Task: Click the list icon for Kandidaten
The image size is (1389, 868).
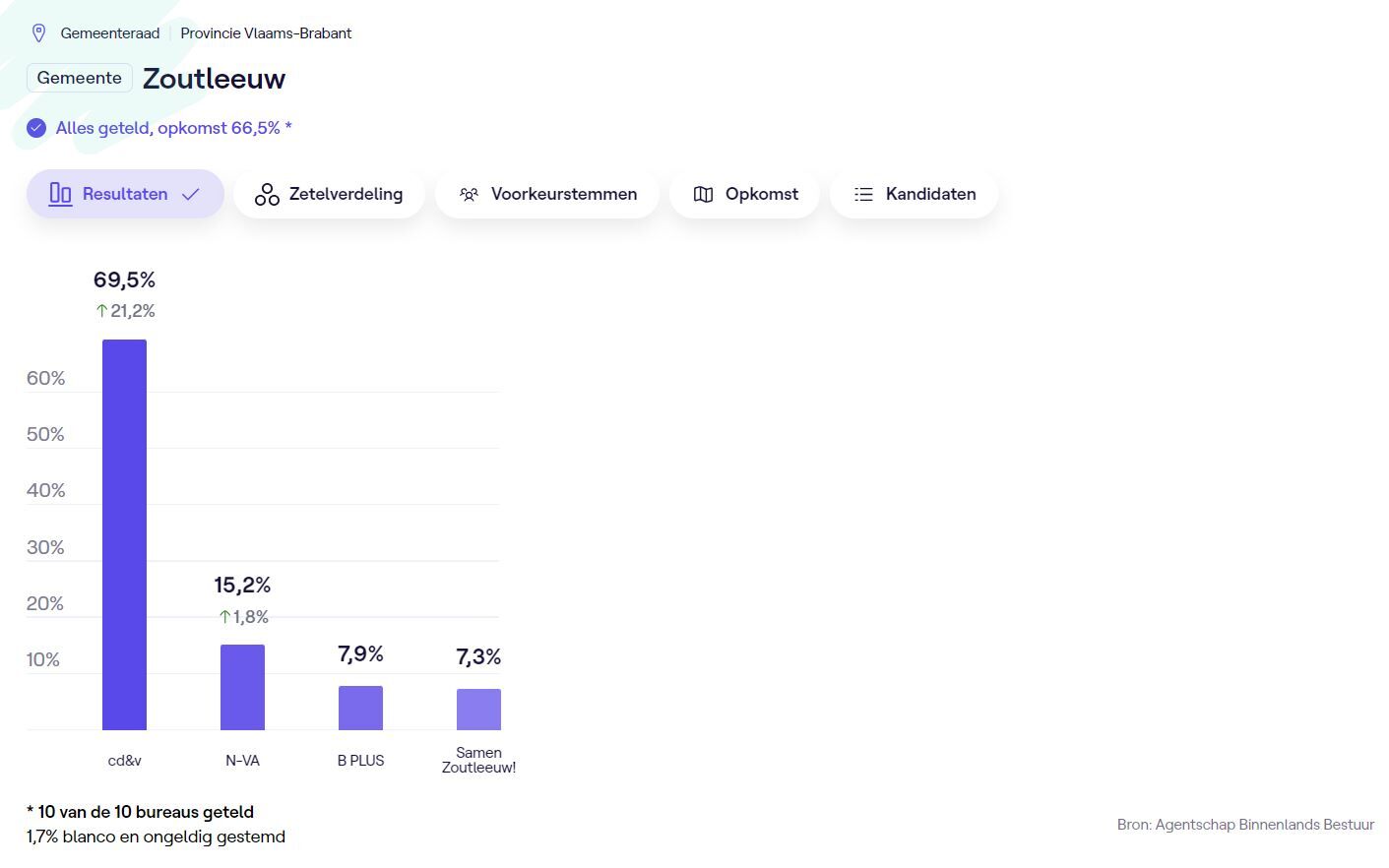Action: click(863, 195)
